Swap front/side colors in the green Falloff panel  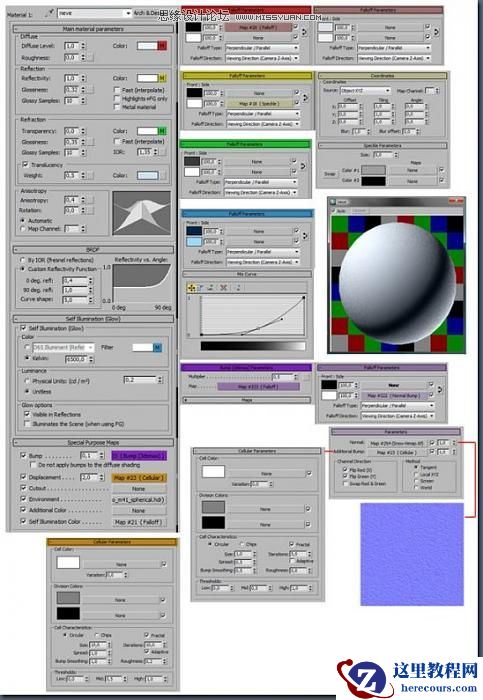tap(303, 166)
